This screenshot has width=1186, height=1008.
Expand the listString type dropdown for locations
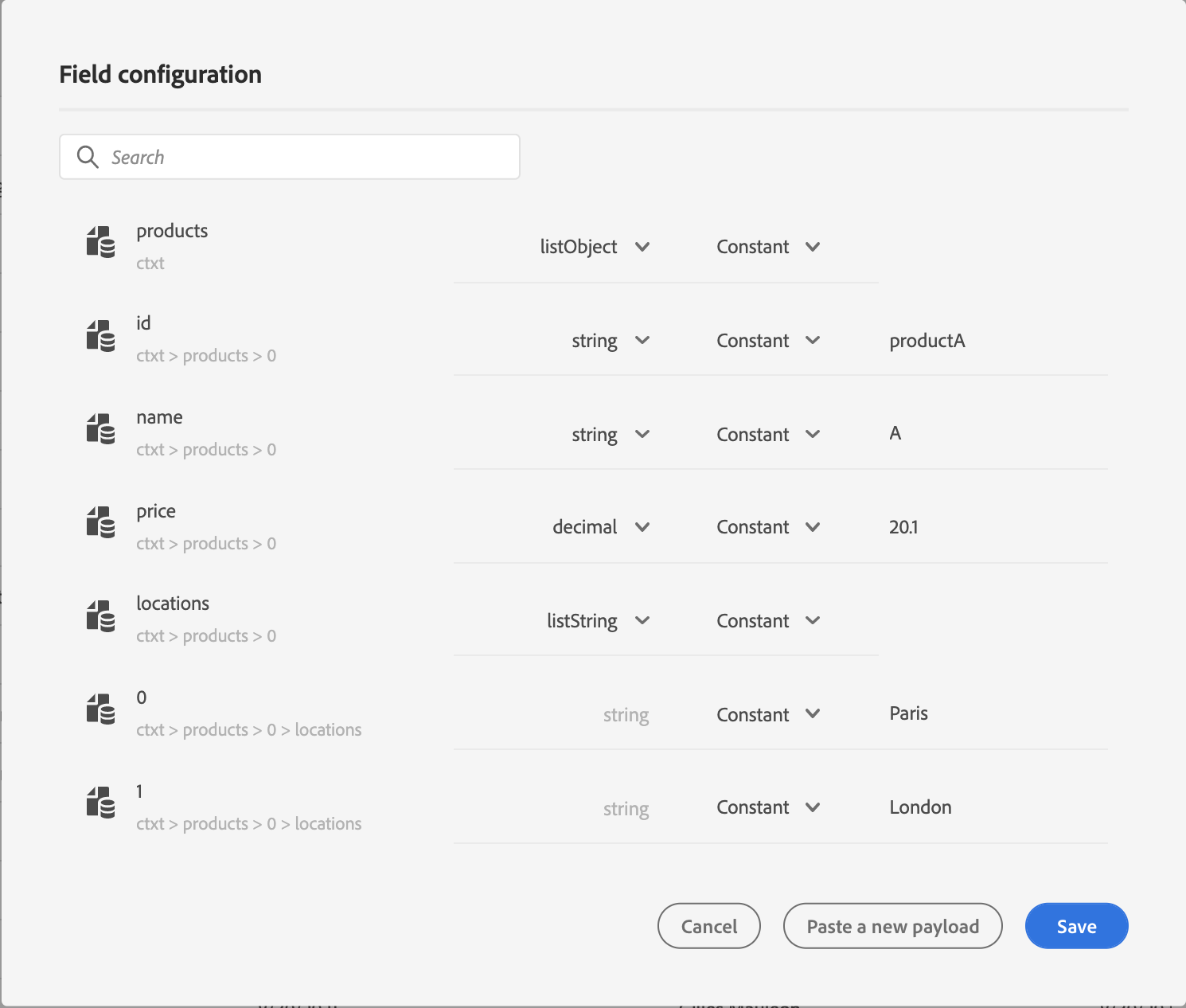pos(642,621)
